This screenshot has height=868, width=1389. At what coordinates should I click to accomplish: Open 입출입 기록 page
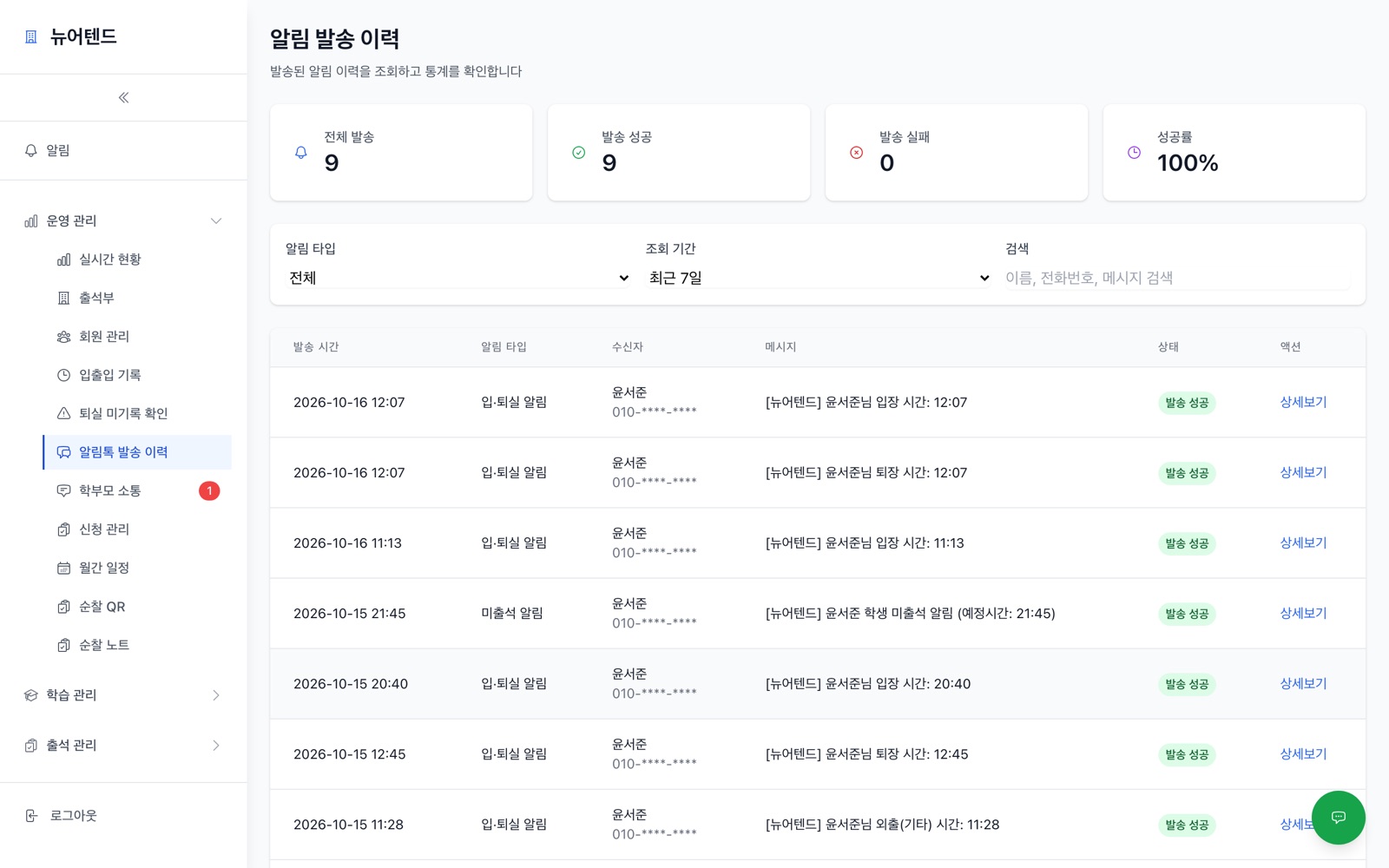[137, 375]
